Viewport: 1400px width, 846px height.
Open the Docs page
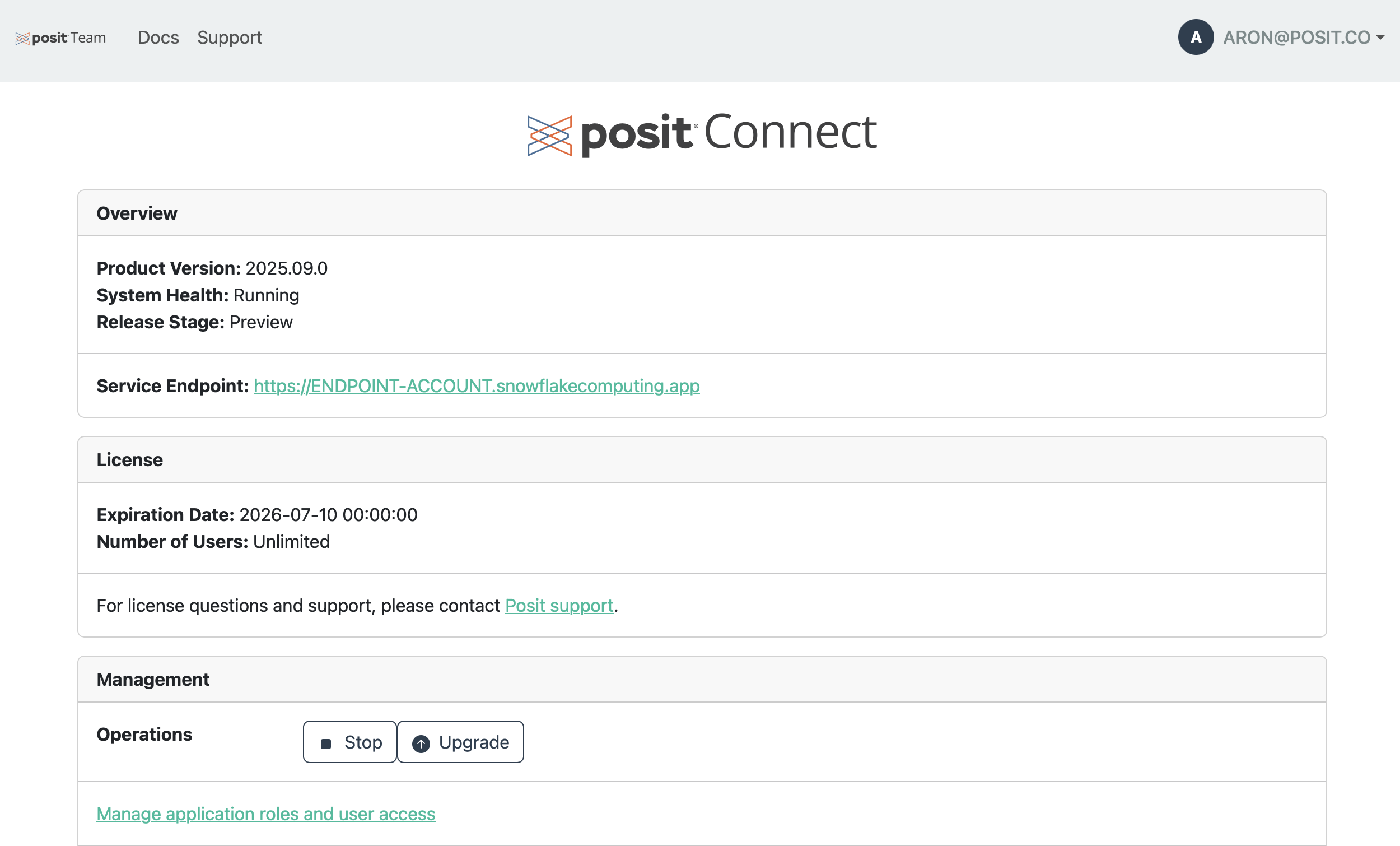tap(158, 38)
